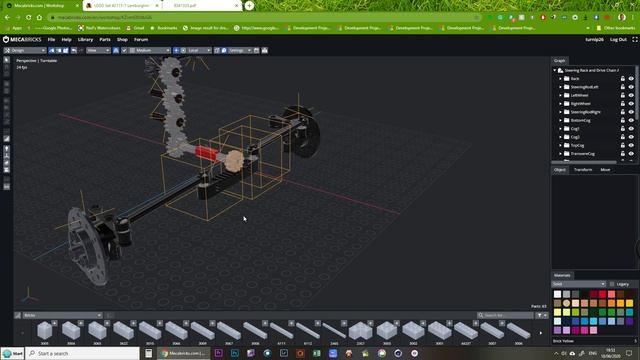The height and width of the screenshot is (360, 640).
Task: Select the first brick thumbnail in parts strip
Action: click(x=44, y=330)
